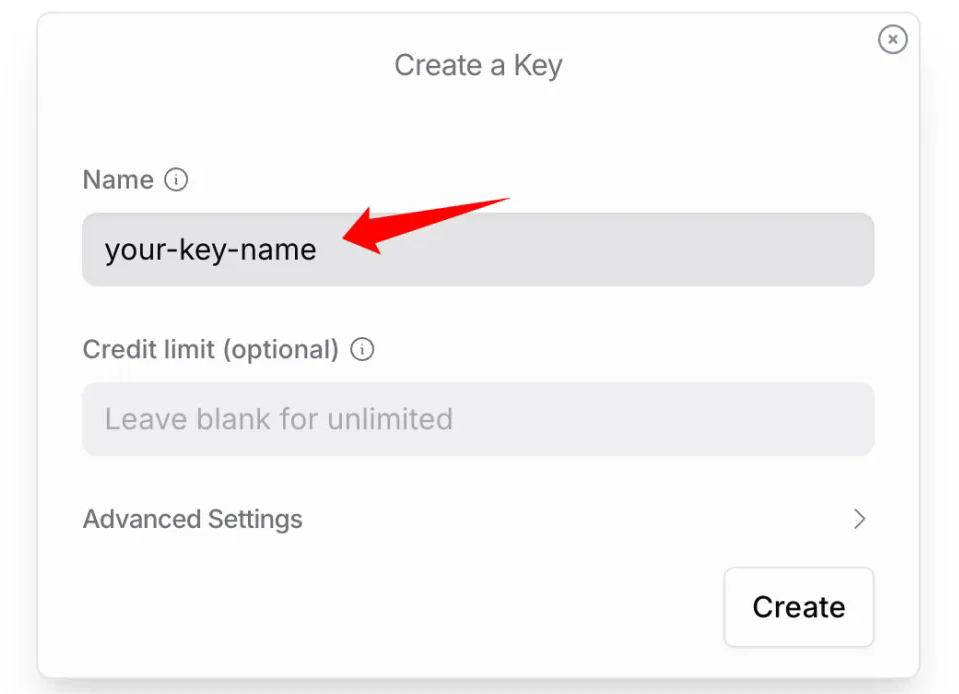This screenshot has width=959, height=694.
Task: Close the Create a Key dialog
Action: [x=892, y=39]
